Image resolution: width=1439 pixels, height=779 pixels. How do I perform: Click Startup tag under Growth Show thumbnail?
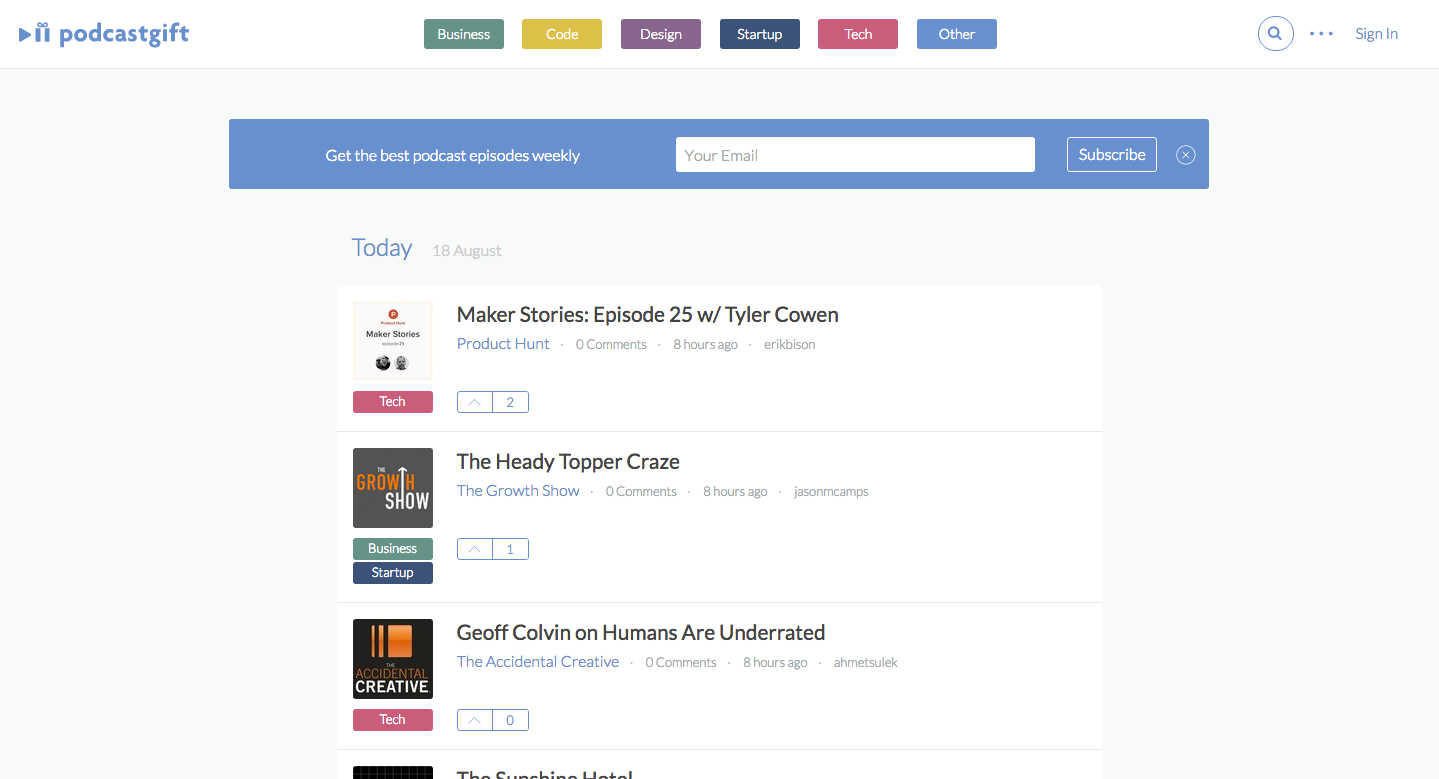pyautogui.click(x=393, y=573)
